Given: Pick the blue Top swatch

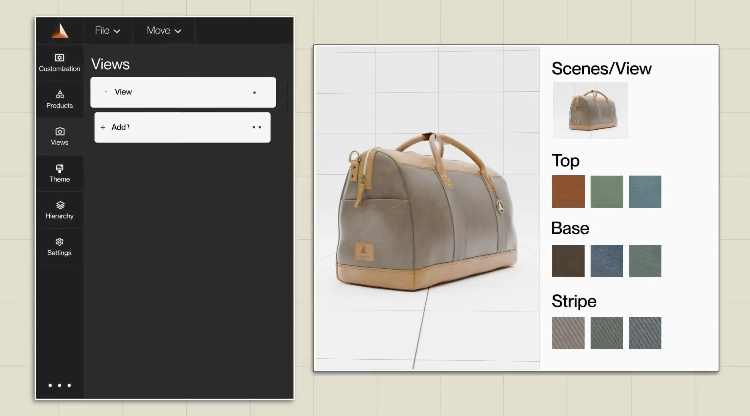Looking at the screenshot, I should coord(645,192).
